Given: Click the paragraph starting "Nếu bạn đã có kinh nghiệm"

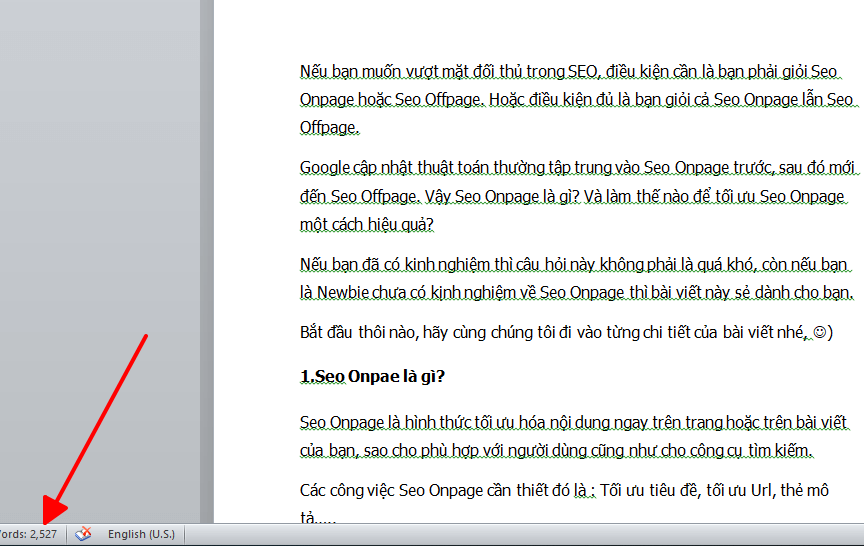Looking at the screenshot, I should point(576,278).
